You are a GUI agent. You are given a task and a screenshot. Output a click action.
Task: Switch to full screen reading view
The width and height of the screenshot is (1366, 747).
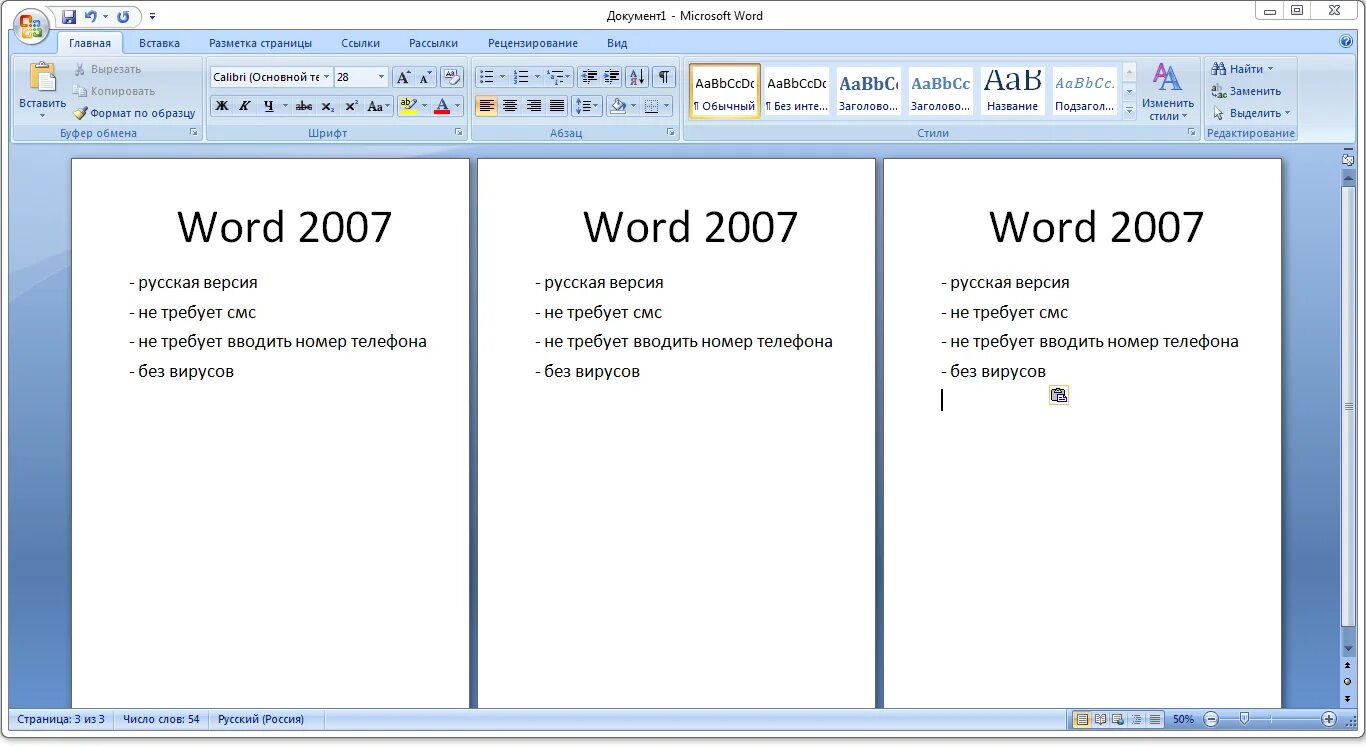pyautogui.click(x=1101, y=719)
